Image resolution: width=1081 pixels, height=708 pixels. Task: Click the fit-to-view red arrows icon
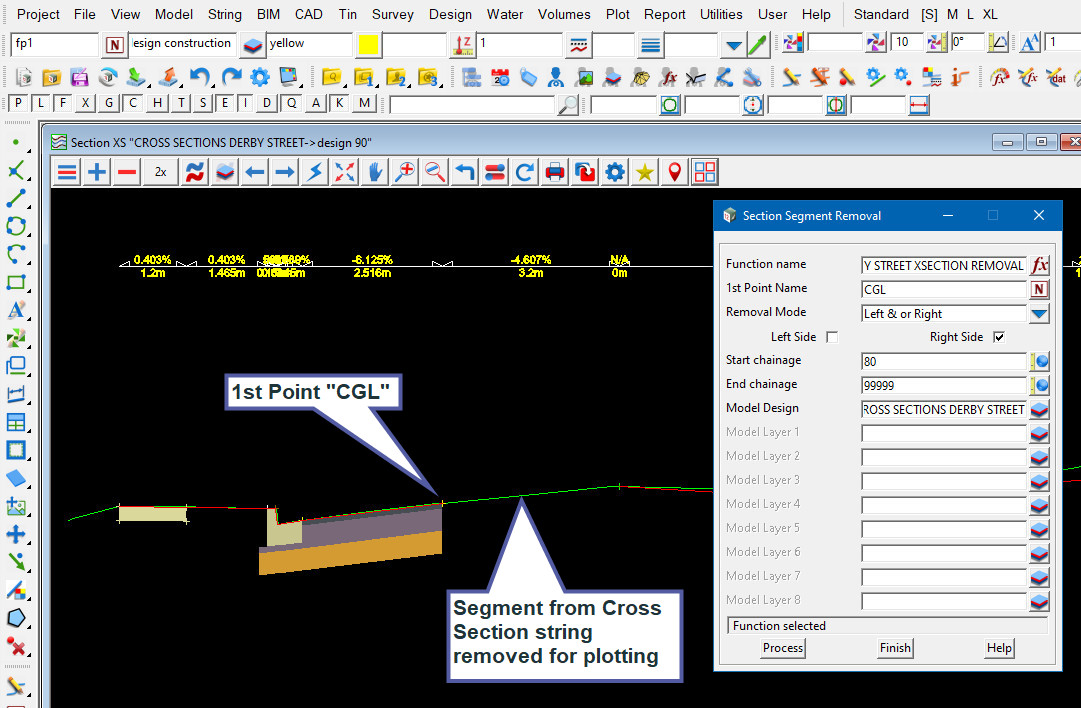pos(345,172)
